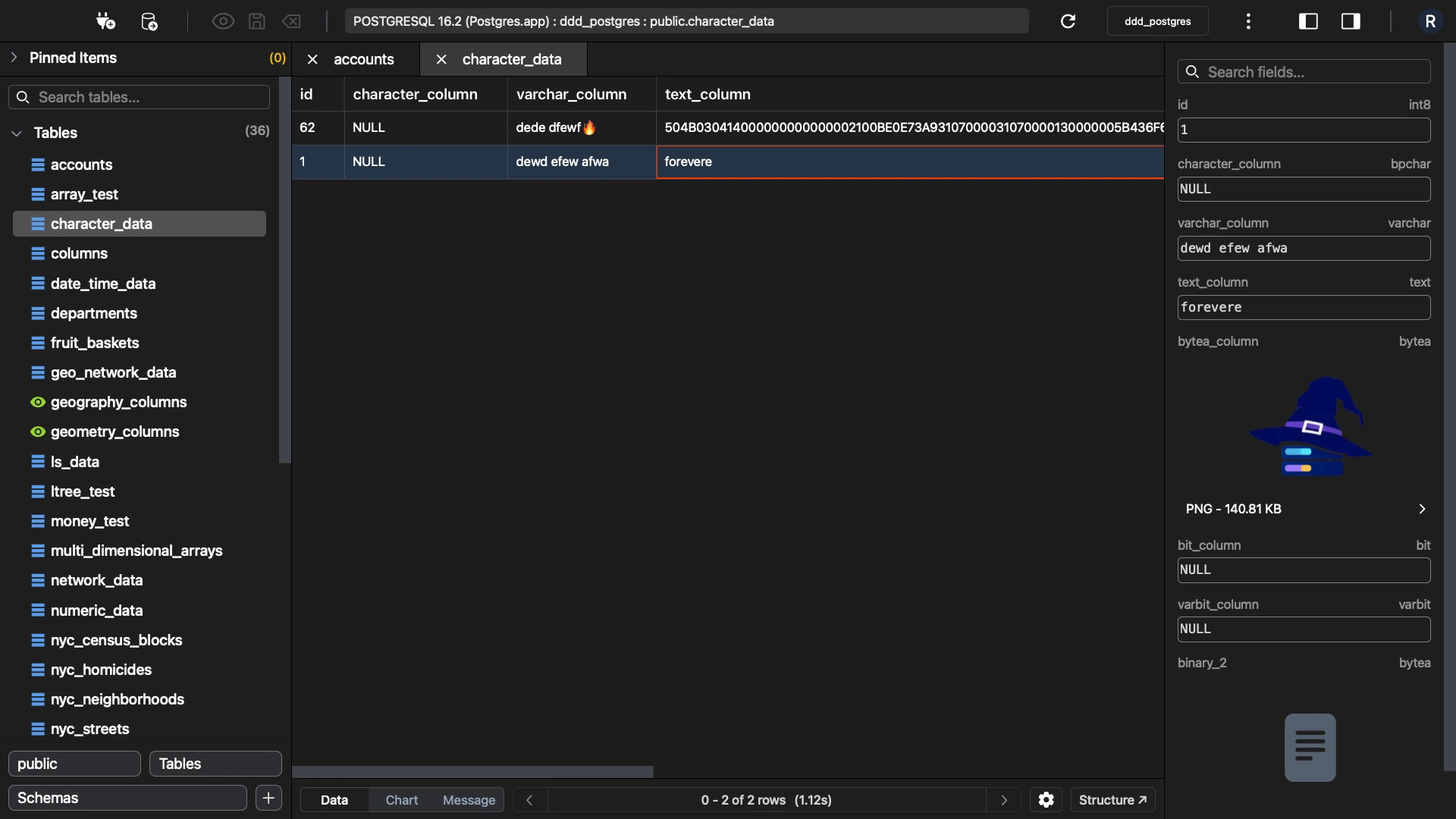Click the save changes disk icon
Viewport: 1456px width, 819px height.
coord(257,21)
